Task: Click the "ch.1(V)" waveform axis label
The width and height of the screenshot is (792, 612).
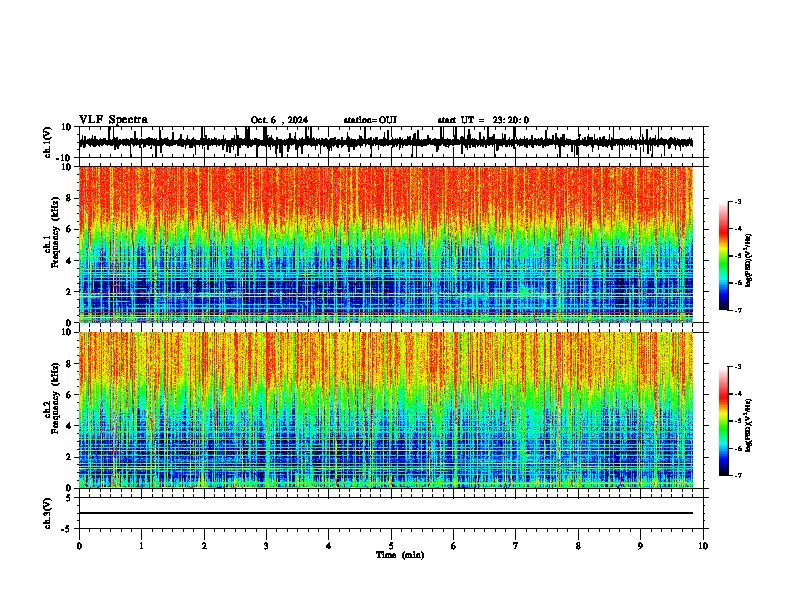Action: point(48,142)
